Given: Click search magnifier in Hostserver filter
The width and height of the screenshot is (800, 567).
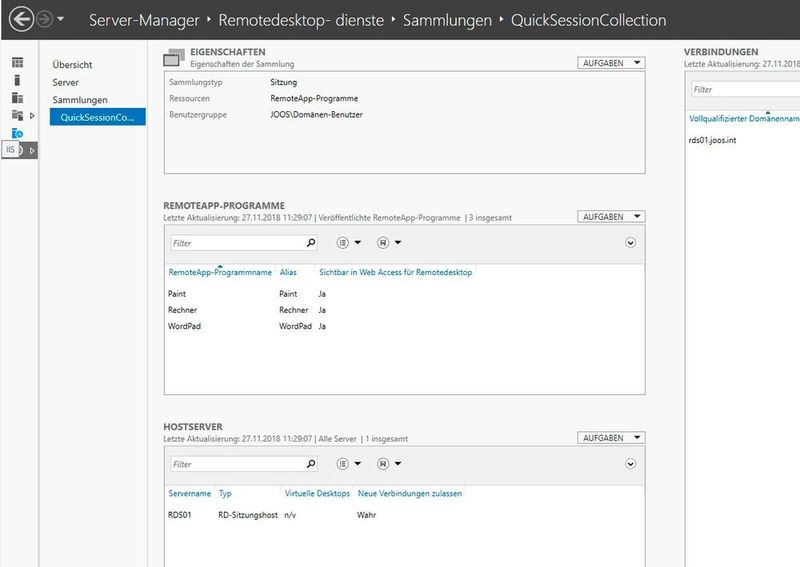Looking at the screenshot, I should 311,464.
